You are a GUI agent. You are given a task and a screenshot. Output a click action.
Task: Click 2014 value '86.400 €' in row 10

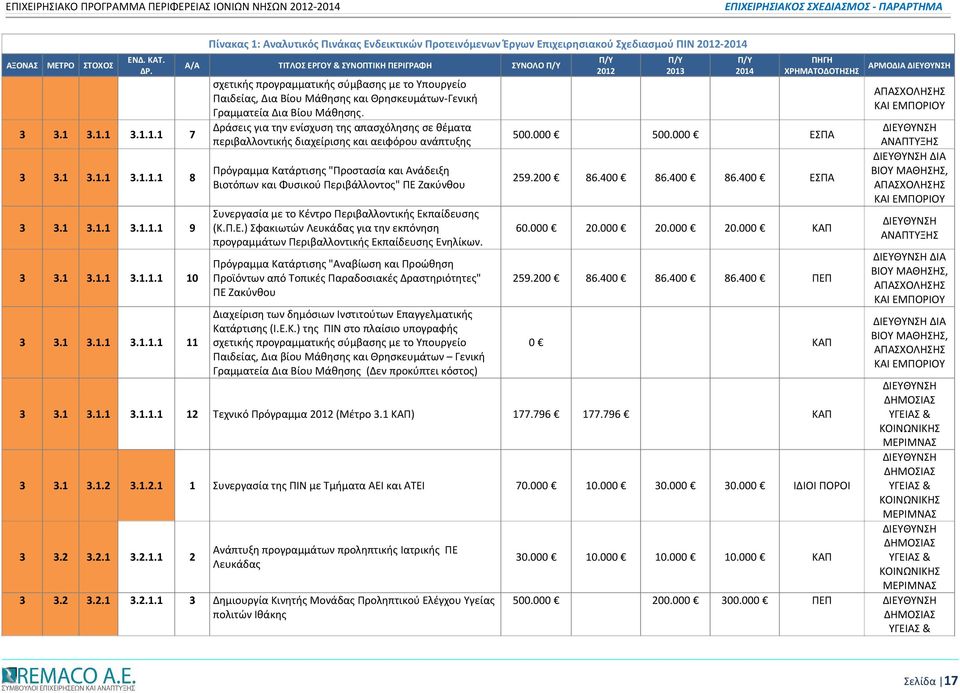[x=744, y=278]
